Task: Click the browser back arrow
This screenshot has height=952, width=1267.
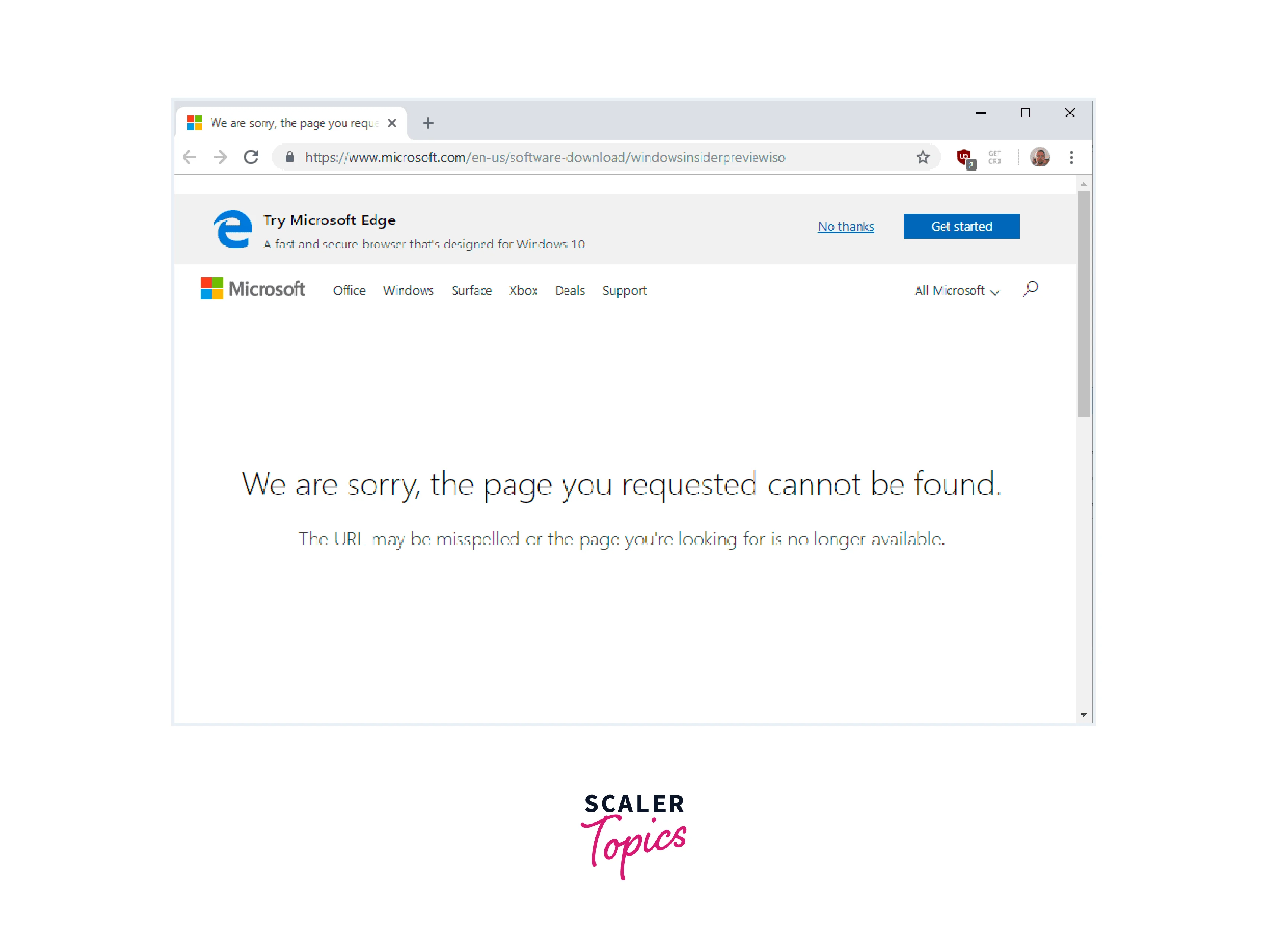Action: tap(190, 157)
